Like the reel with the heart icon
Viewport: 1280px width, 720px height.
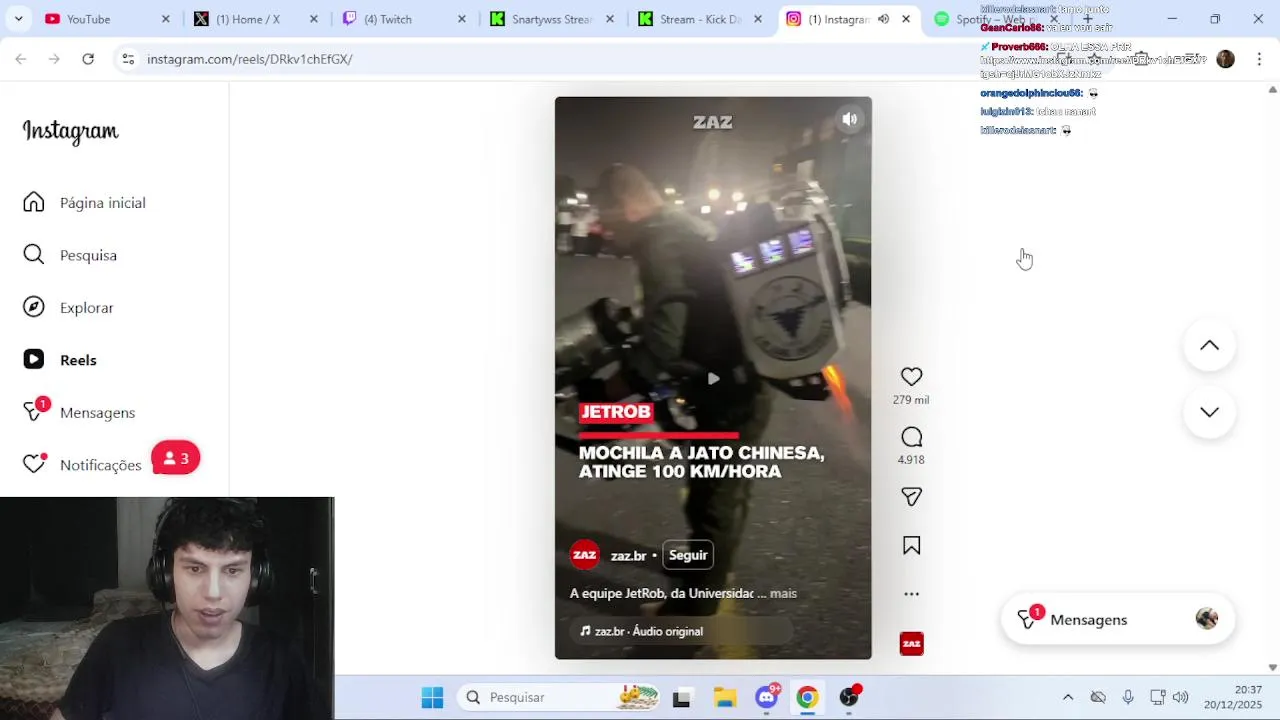click(911, 377)
